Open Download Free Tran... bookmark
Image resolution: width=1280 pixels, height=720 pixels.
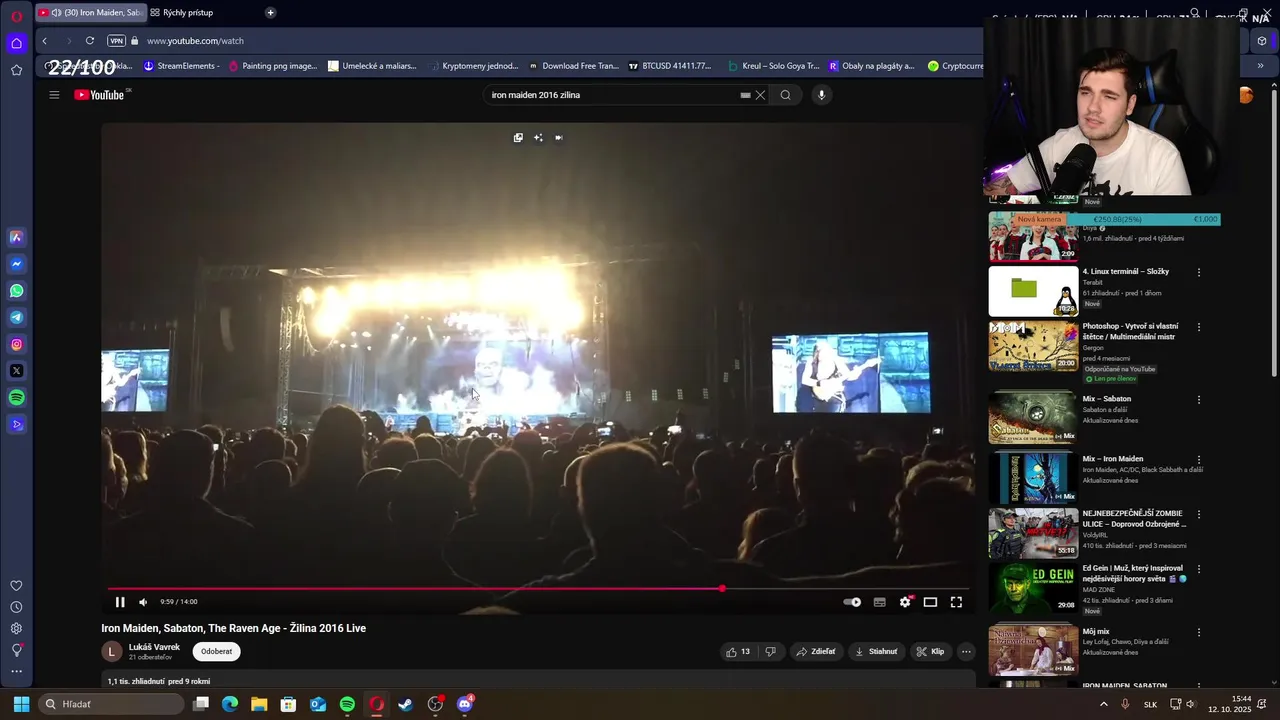click(574, 66)
